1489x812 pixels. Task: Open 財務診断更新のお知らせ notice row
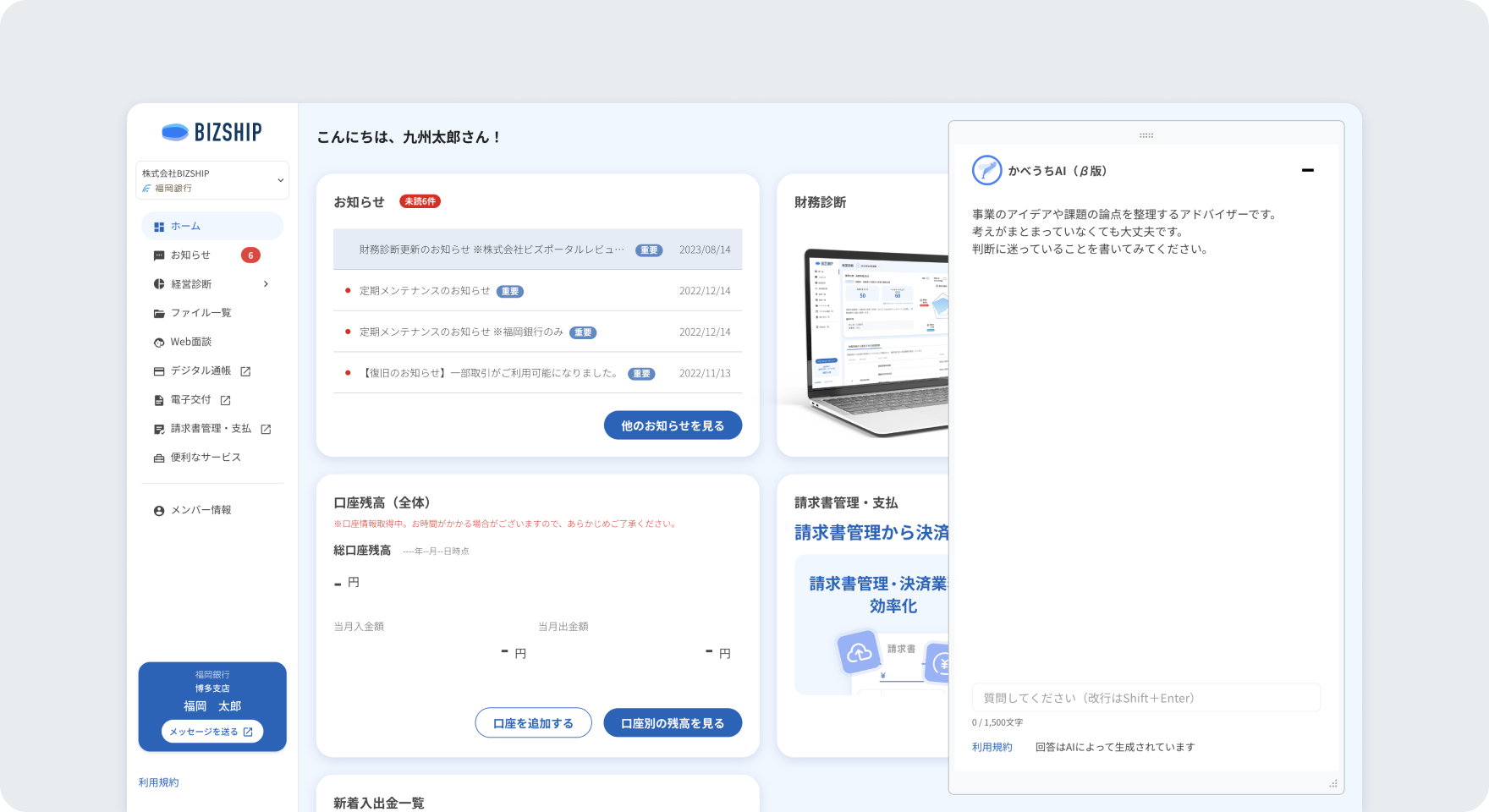[x=537, y=250]
